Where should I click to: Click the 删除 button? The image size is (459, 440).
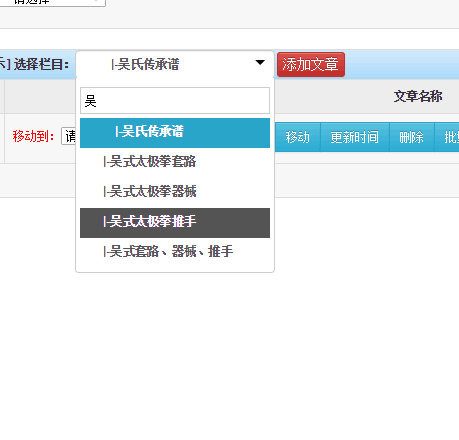(x=412, y=137)
